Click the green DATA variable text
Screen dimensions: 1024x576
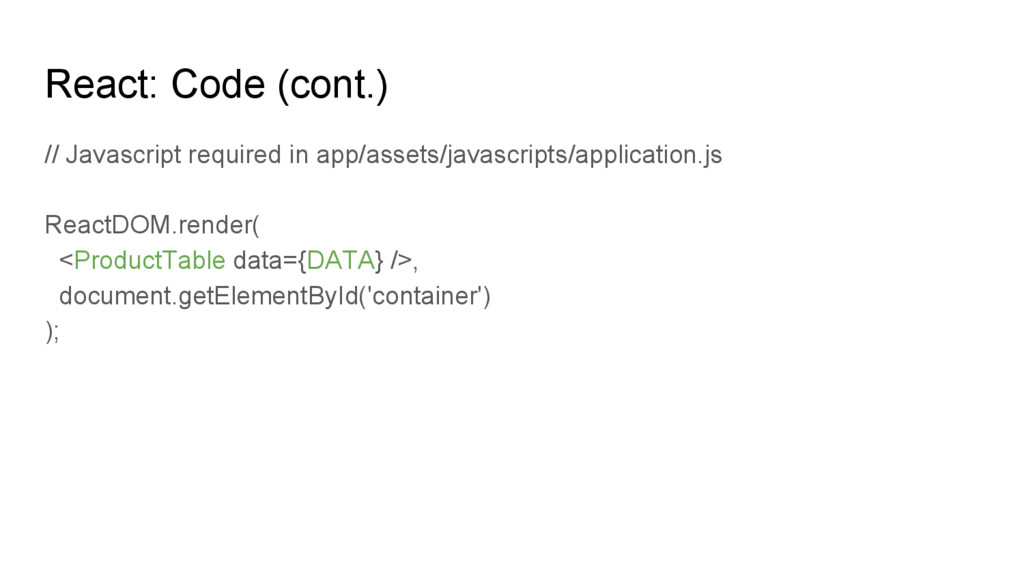[340, 260]
